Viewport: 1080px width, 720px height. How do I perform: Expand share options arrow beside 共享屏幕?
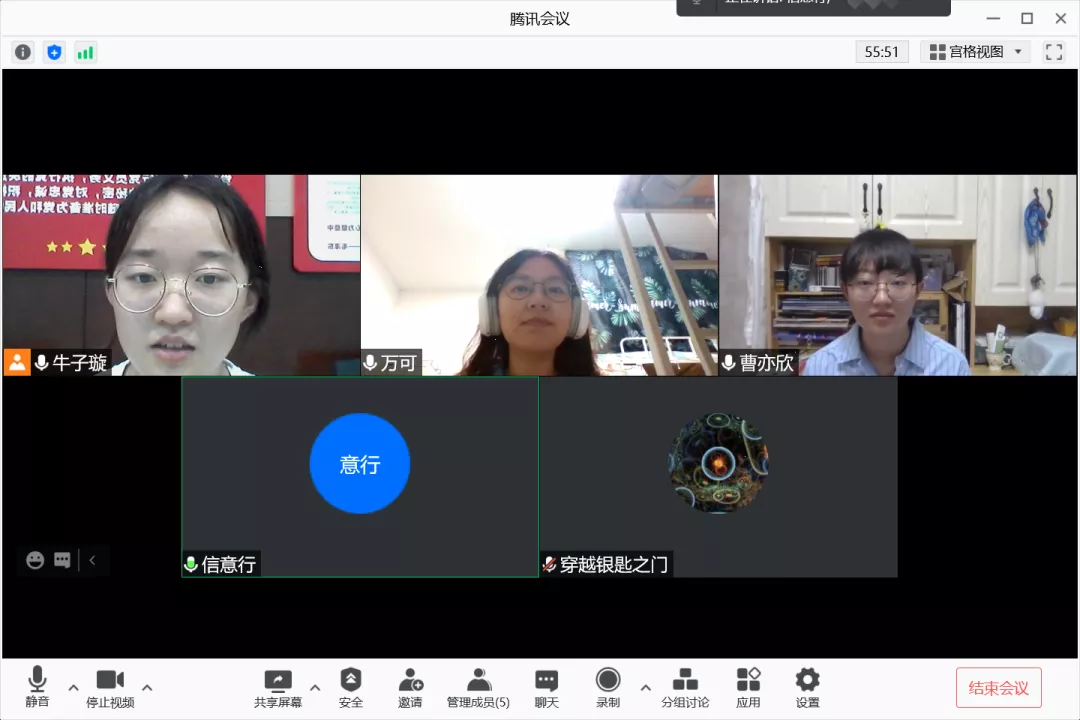(315, 687)
